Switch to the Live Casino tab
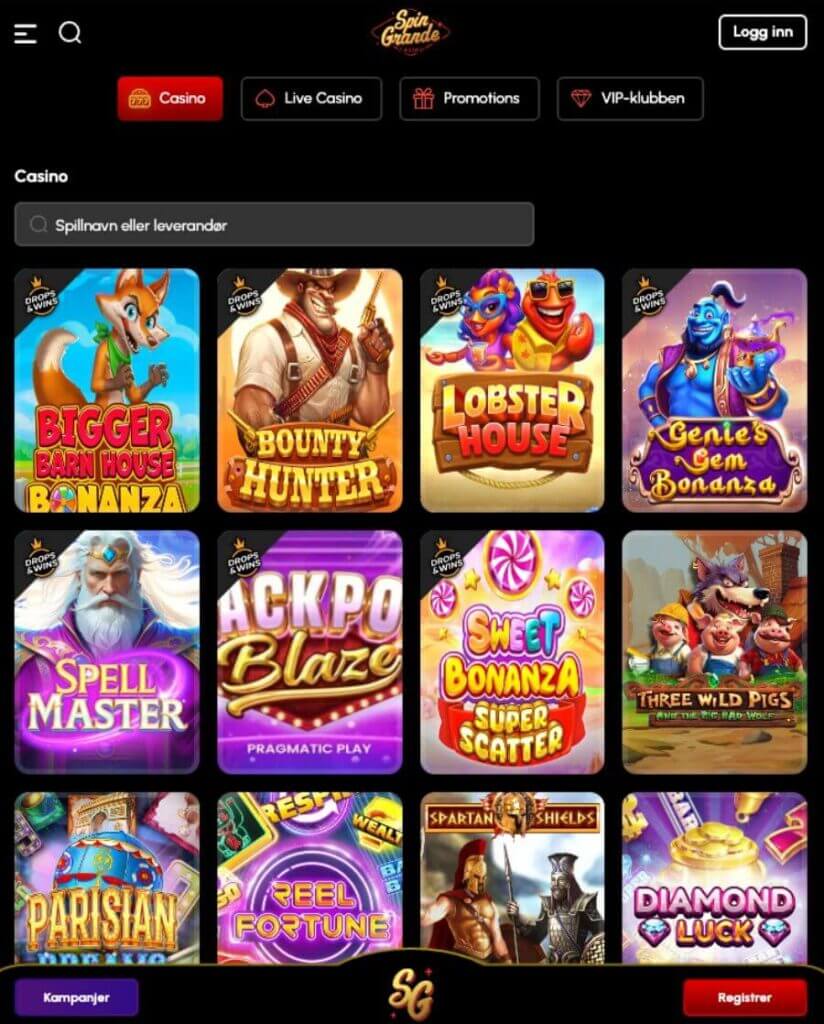 [311, 99]
